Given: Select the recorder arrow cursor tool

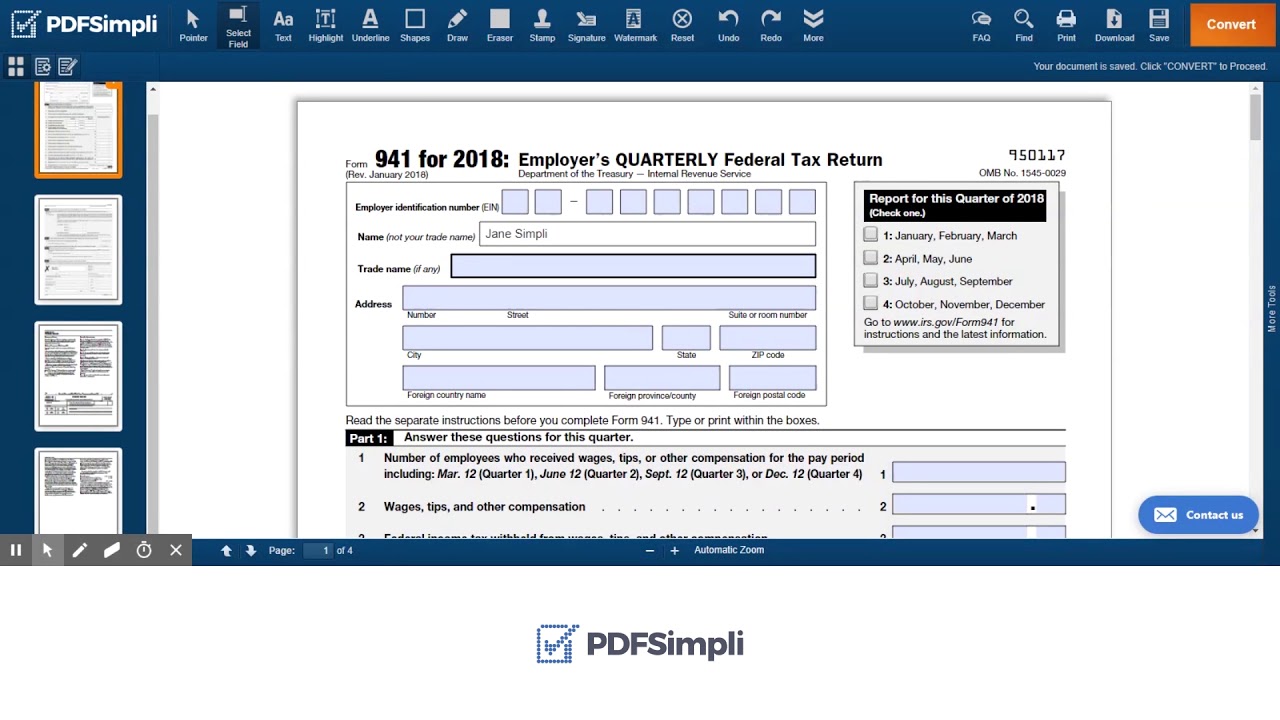Looking at the screenshot, I should 47,550.
